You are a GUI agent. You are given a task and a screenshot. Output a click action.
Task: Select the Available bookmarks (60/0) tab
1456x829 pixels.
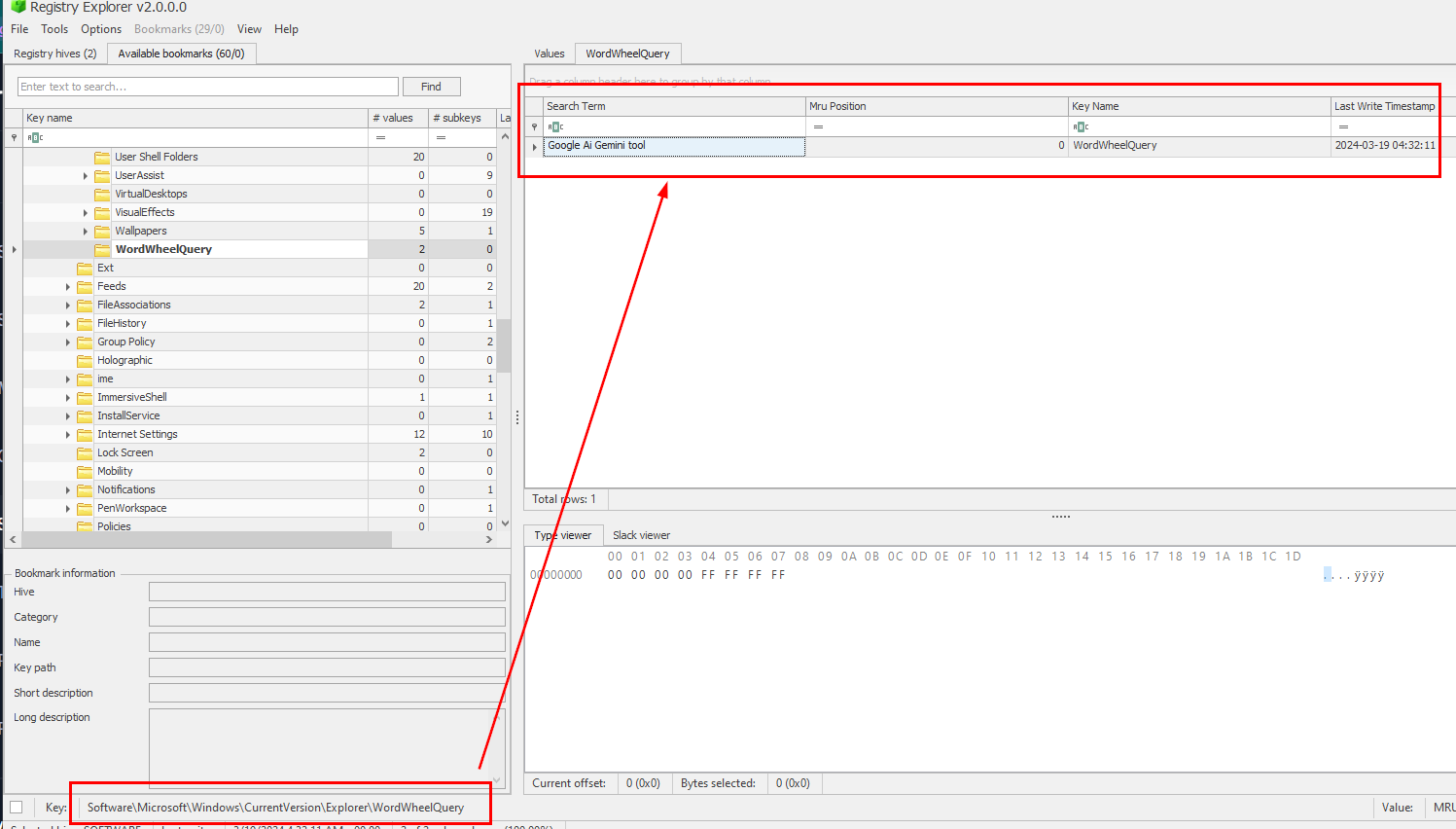(181, 54)
